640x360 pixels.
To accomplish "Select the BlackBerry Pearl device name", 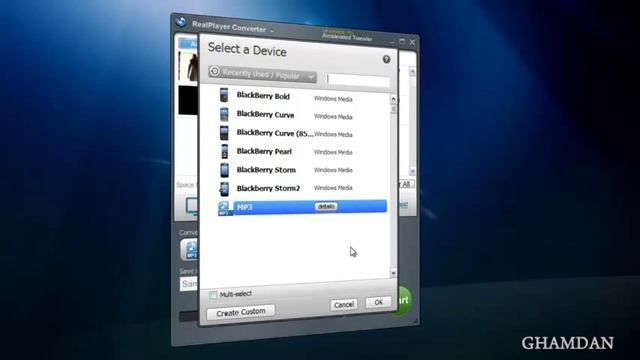I will coord(264,151).
